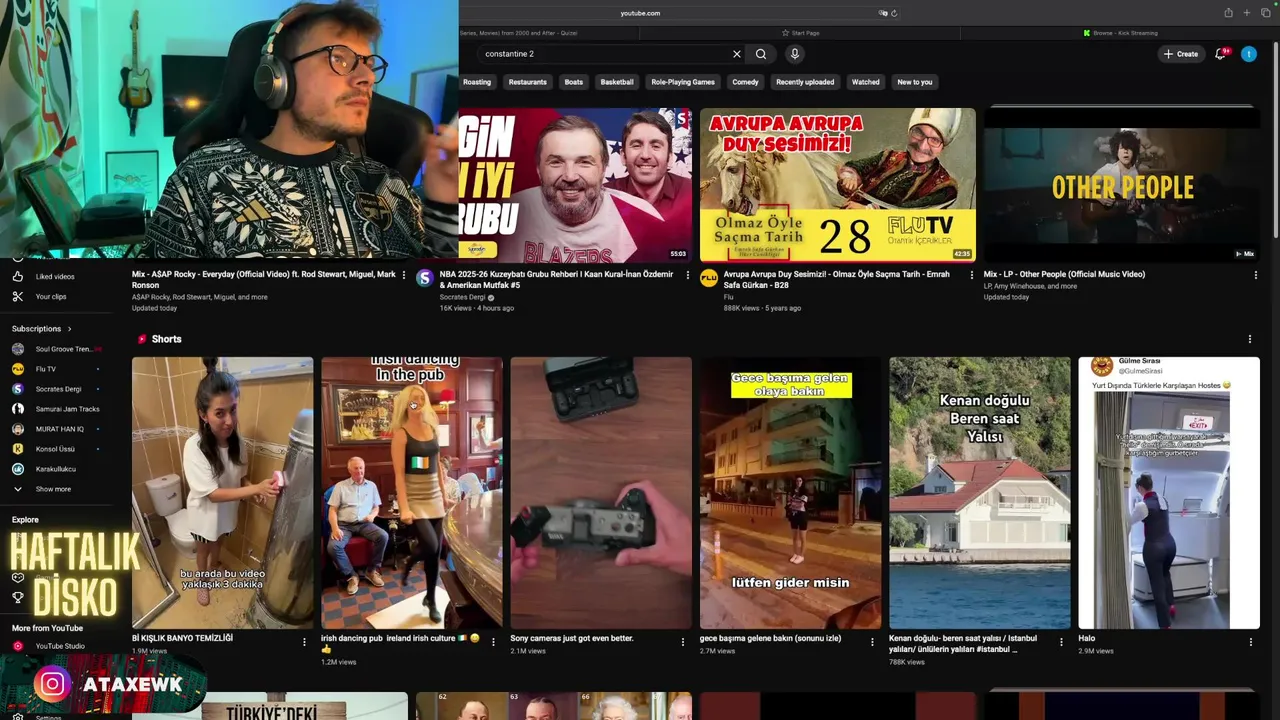Clear the search box with the X icon
This screenshot has height=720, width=1280.
[x=737, y=54]
